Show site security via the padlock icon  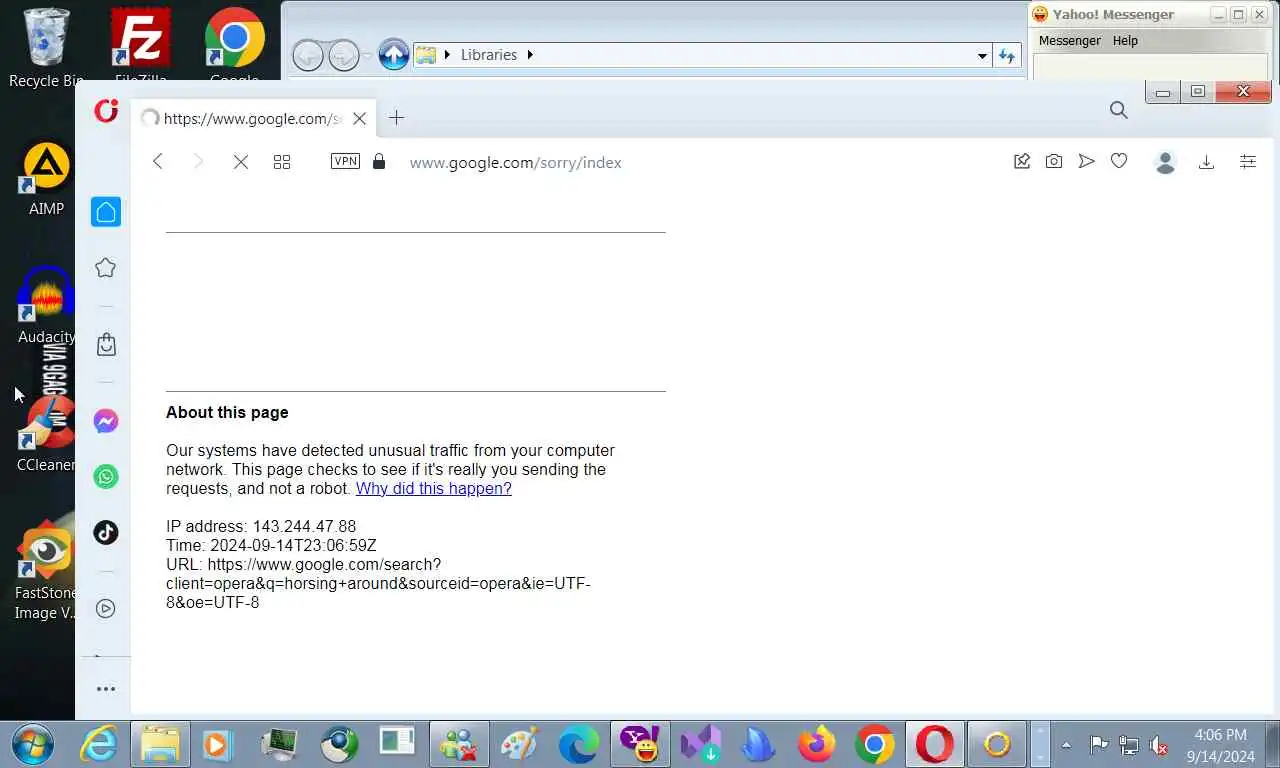(379, 161)
